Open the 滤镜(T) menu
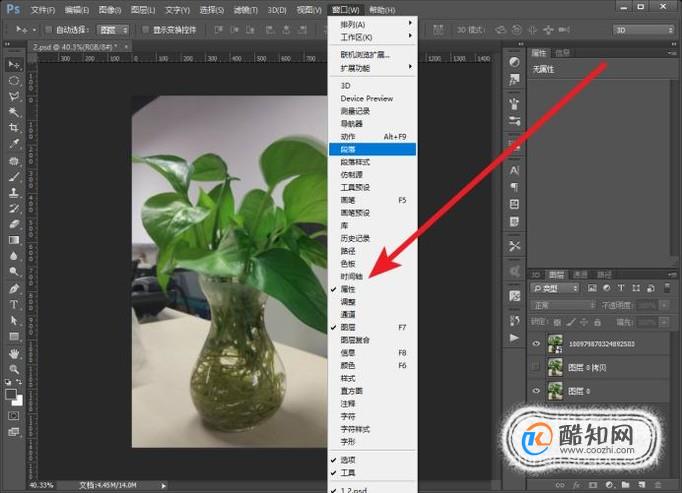Viewport: 682px width, 493px height. 246,10
